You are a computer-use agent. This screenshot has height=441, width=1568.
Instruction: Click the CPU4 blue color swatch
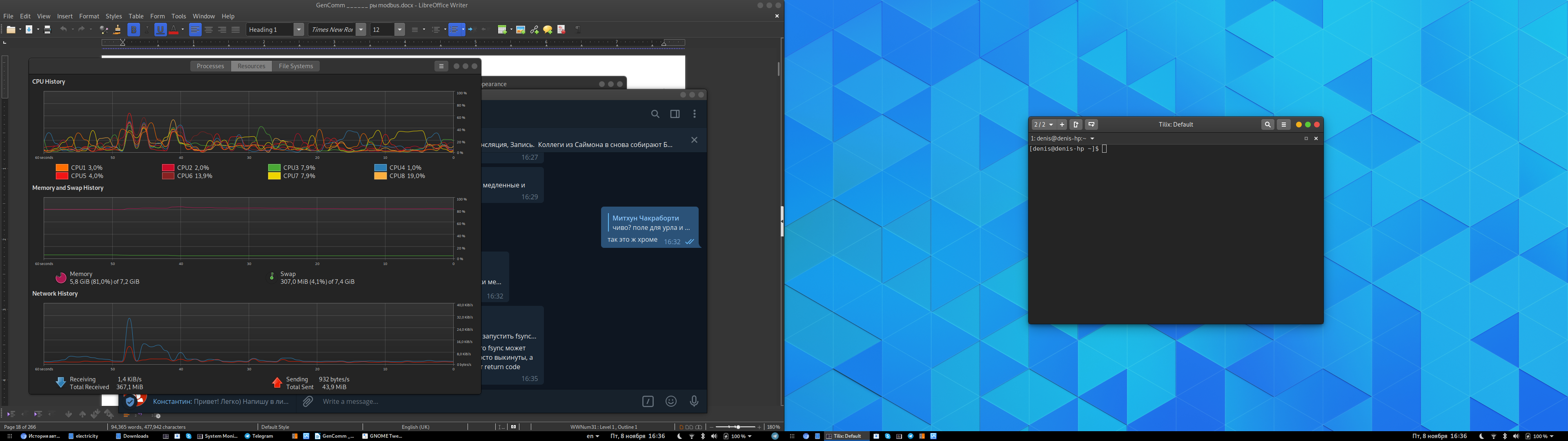click(x=381, y=167)
